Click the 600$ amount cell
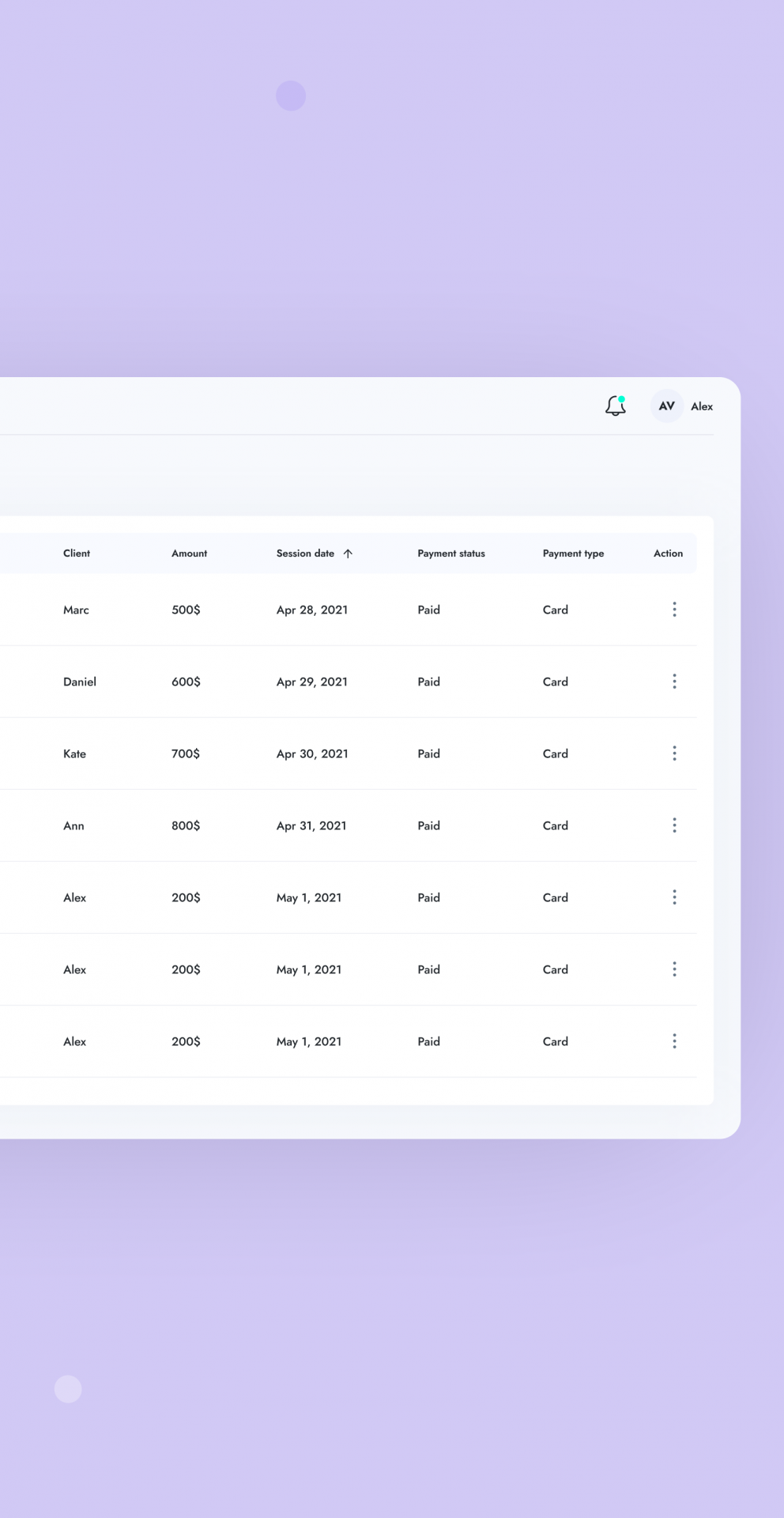Screen dimensions: 784x1518 point(186,682)
